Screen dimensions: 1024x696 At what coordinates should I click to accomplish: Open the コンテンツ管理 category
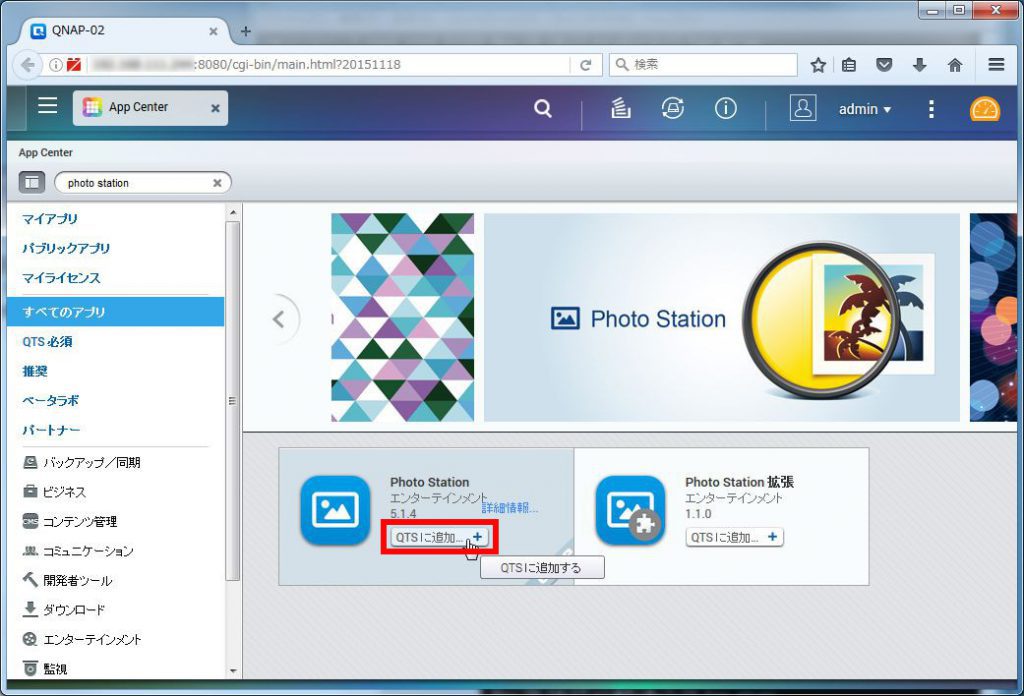point(70,521)
